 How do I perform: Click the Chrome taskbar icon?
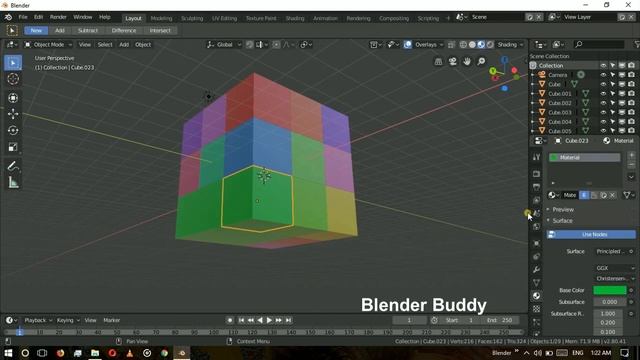coord(164,353)
